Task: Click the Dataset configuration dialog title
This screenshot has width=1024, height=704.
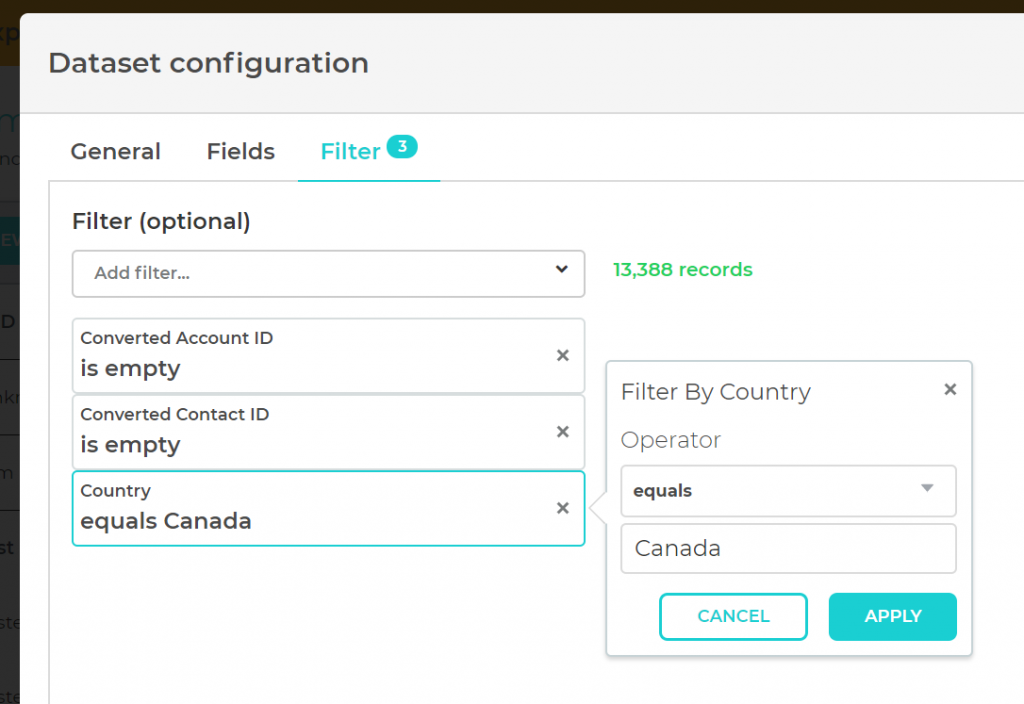Action: pyautogui.click(x=208, y=63)
